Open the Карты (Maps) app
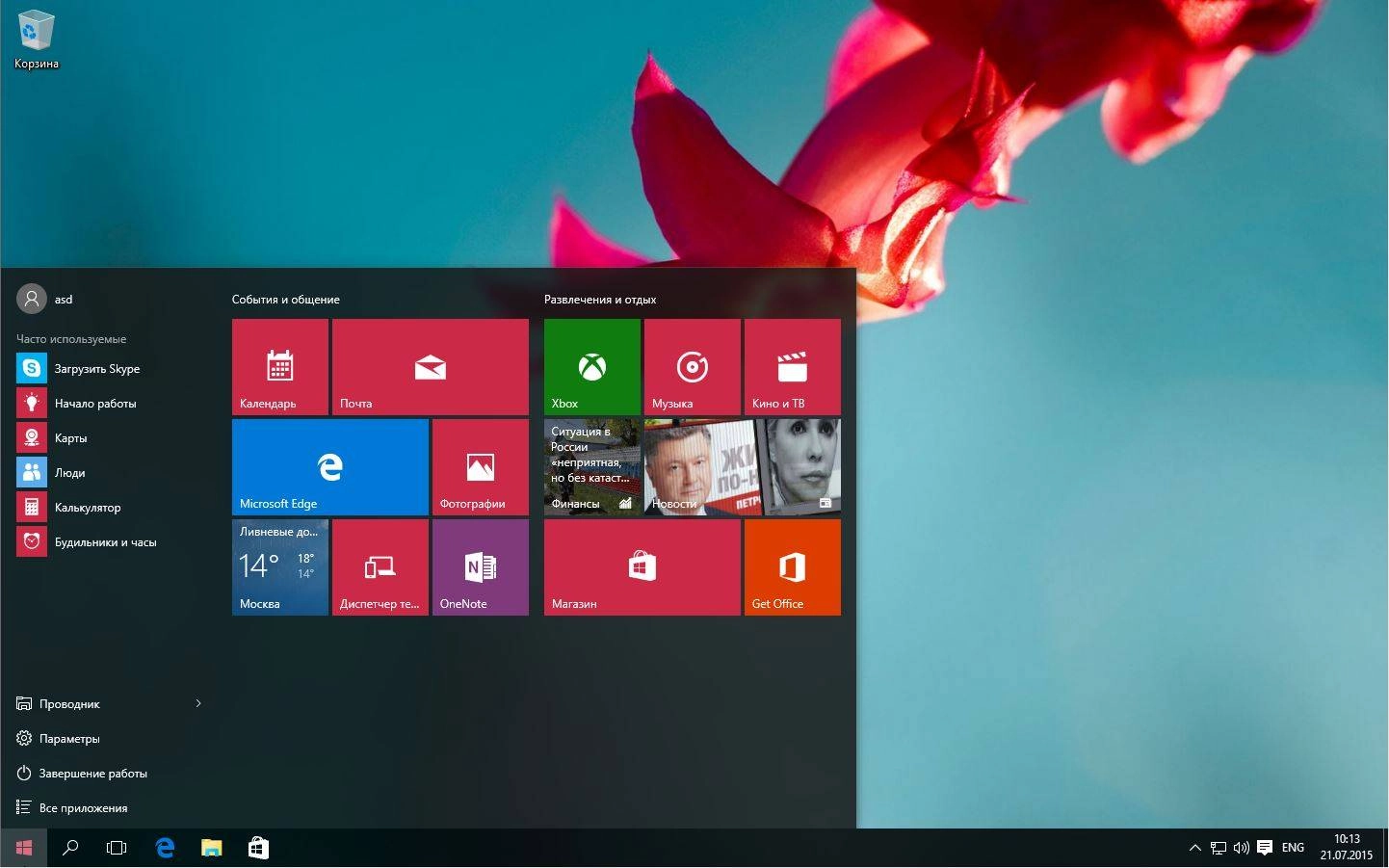Screen dimensions: 1389x868 tap(111, 438)
